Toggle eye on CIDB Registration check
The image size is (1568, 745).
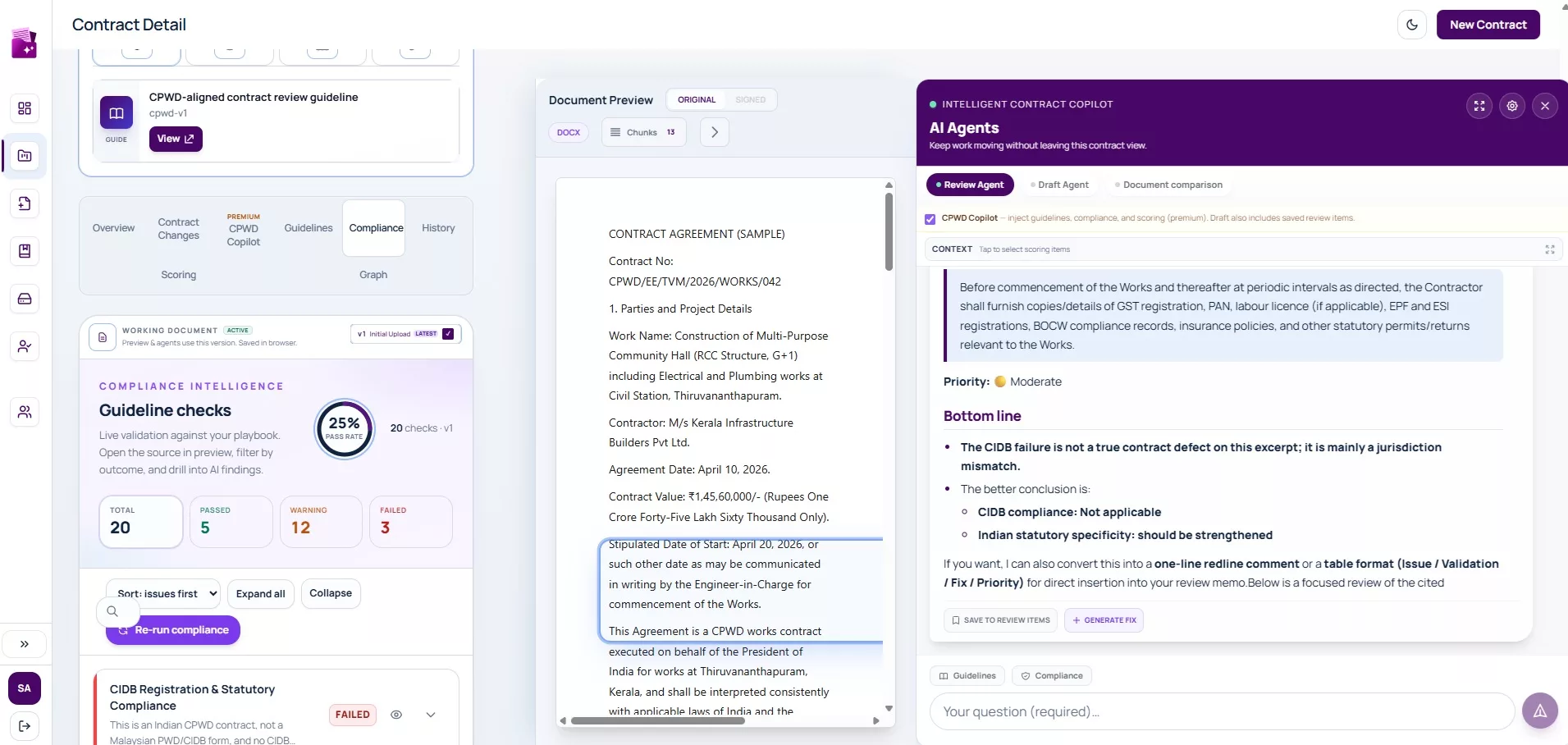click(396, 715)
